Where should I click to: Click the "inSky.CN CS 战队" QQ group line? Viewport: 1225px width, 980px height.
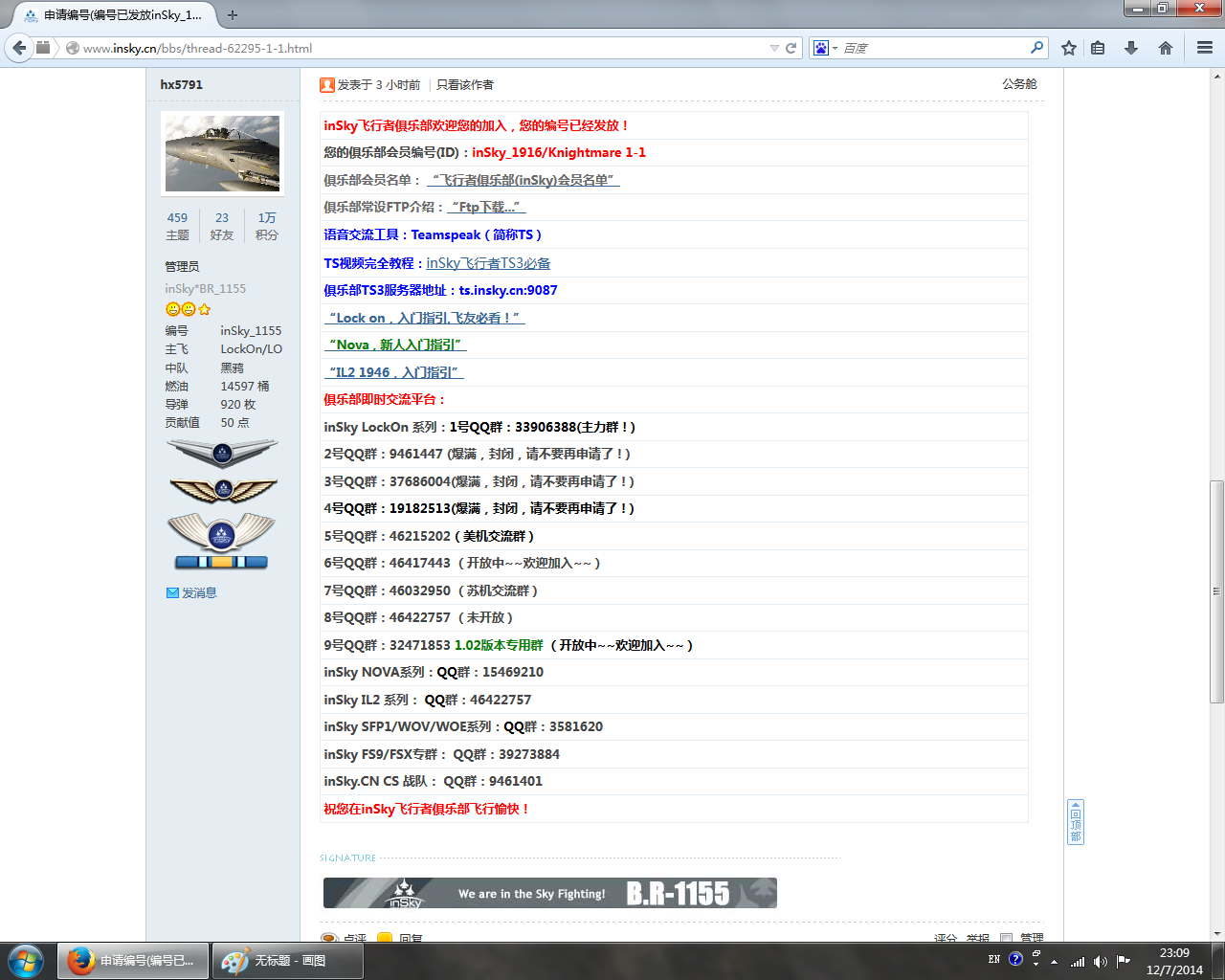tap(433, 781)
